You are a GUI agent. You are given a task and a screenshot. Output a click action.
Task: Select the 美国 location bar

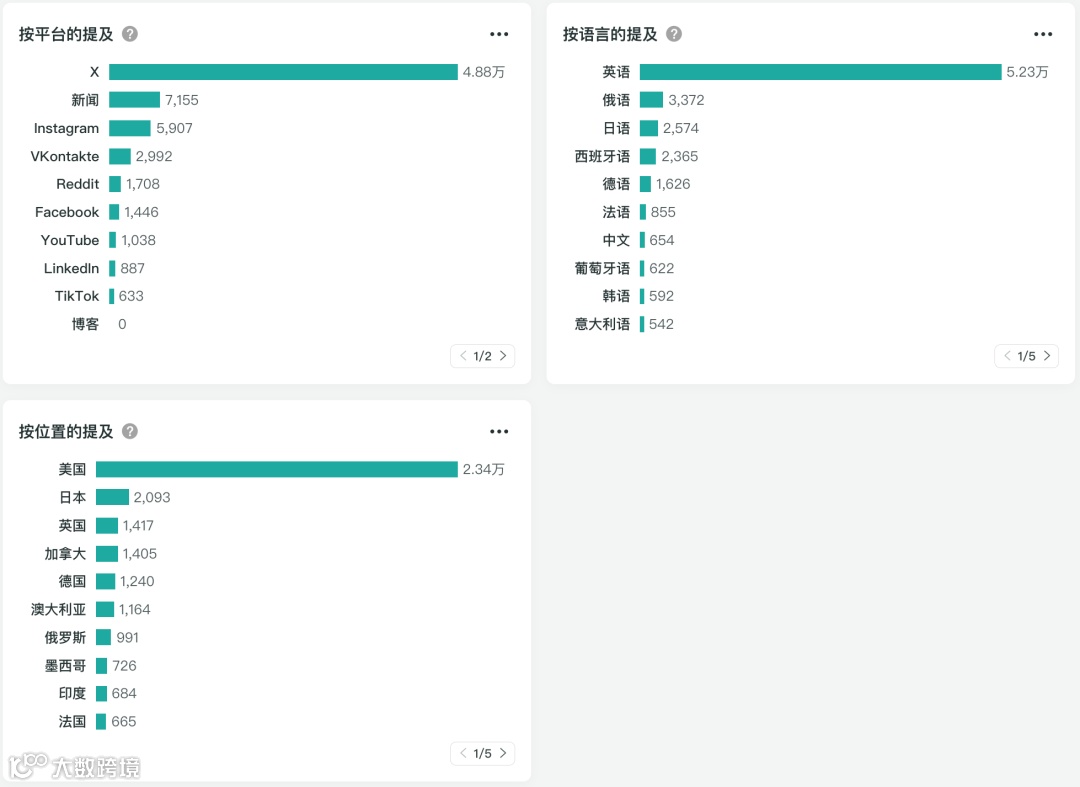[x=277, y=469]
